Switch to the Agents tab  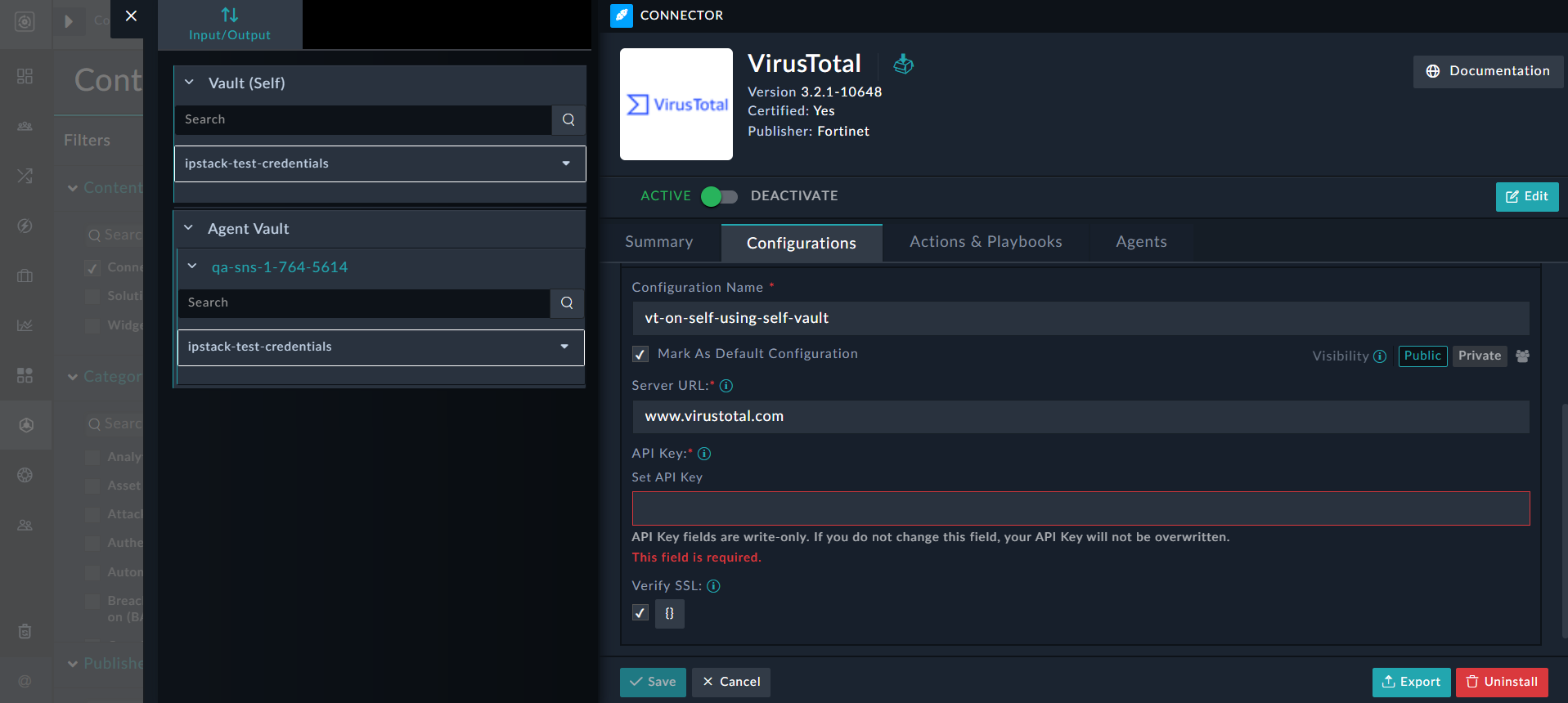tap(1142, 242)
